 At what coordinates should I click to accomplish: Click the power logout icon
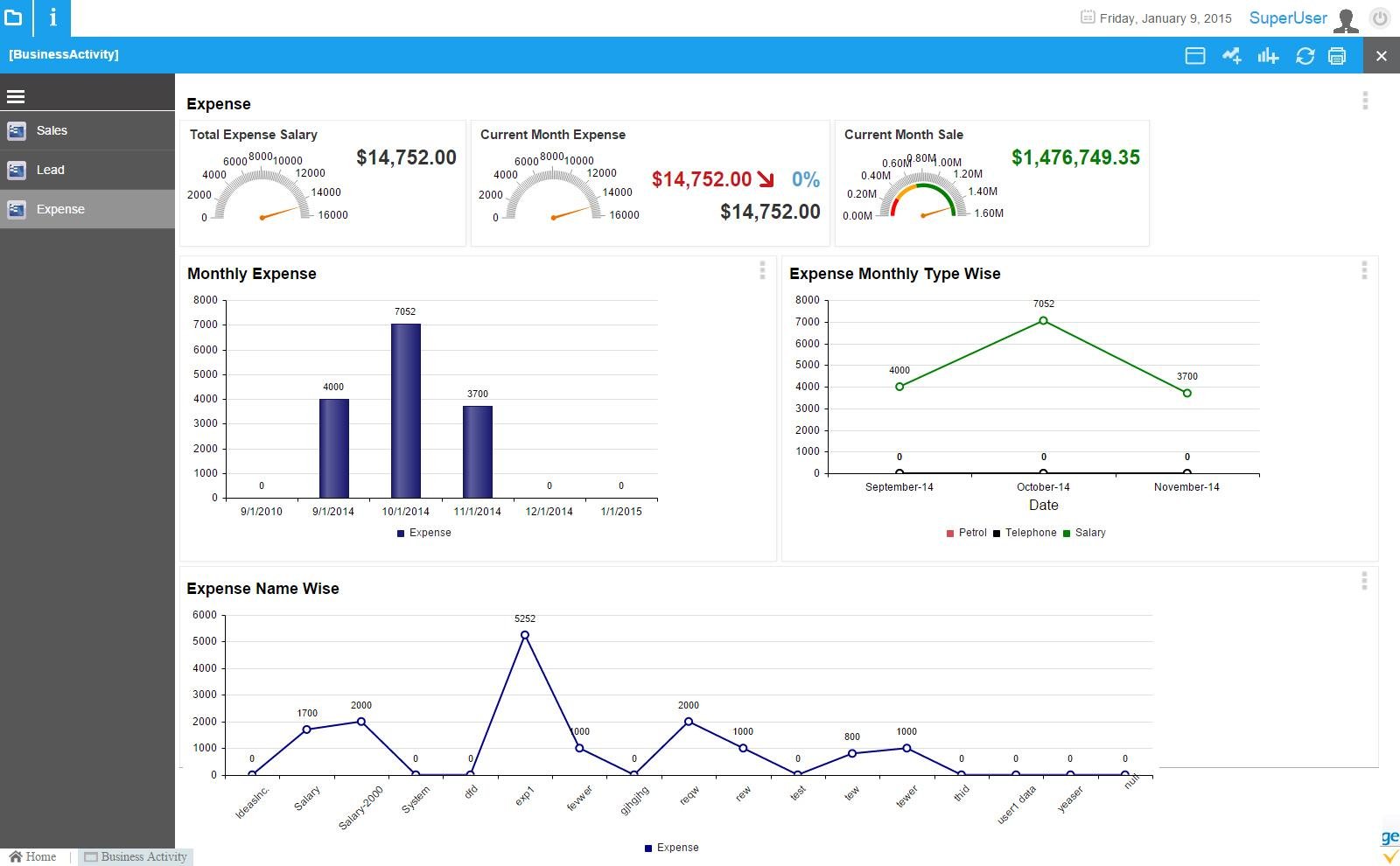(1380, 18)
